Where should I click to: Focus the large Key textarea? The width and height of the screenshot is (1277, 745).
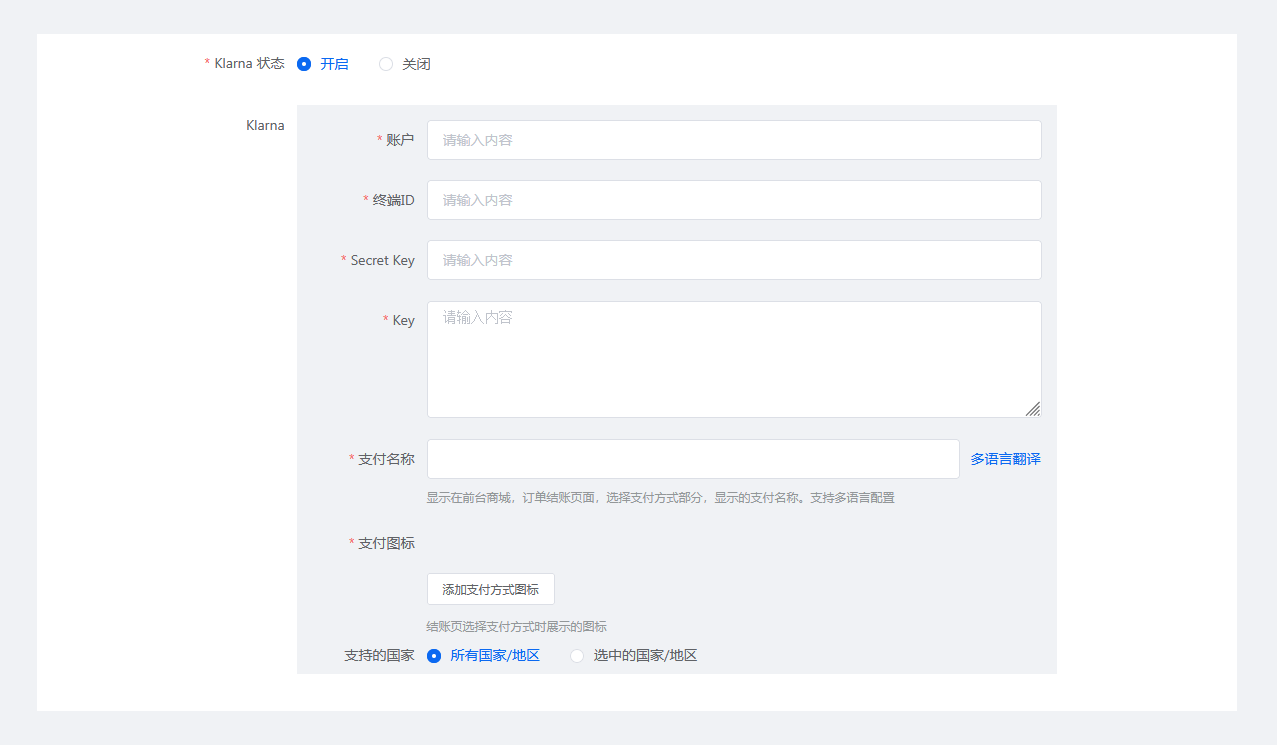pyautogui.click(x=733, y=358)
